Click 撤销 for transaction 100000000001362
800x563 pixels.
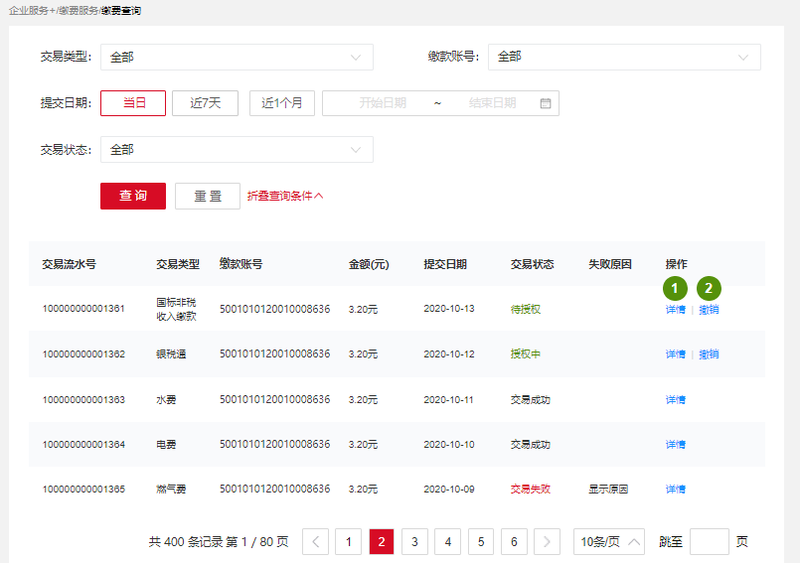[x=709, y=354]
